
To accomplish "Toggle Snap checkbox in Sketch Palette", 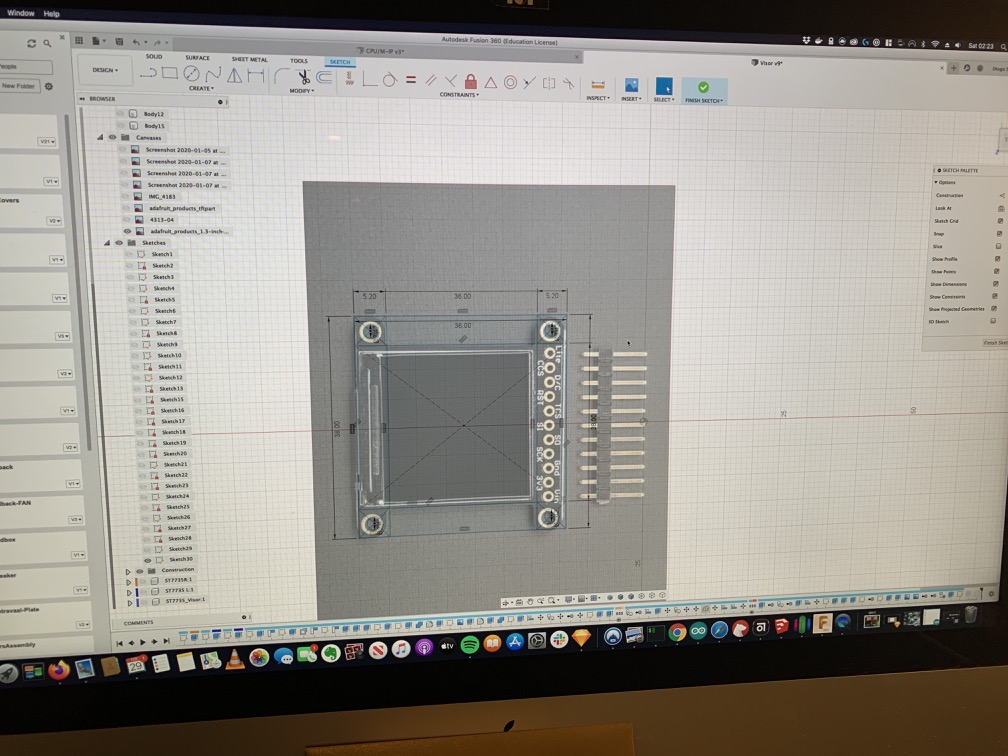I will 999,233.
